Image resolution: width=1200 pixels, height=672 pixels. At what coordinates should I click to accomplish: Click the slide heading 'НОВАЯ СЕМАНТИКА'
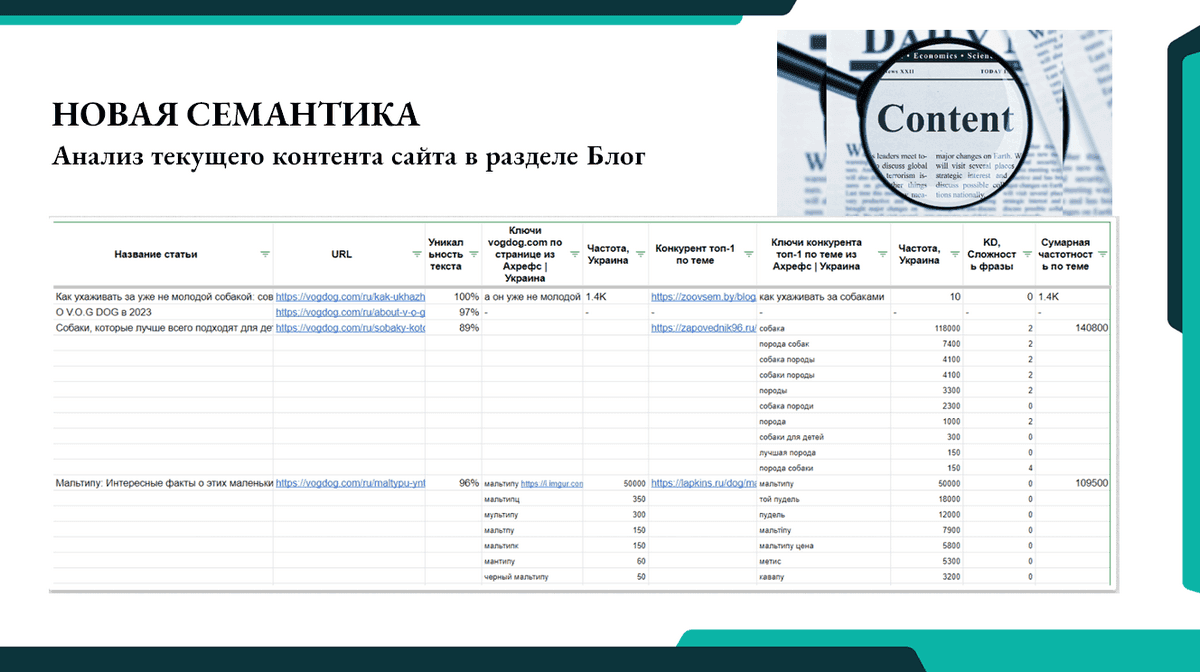pyautogui.click(x=235, y=116)
